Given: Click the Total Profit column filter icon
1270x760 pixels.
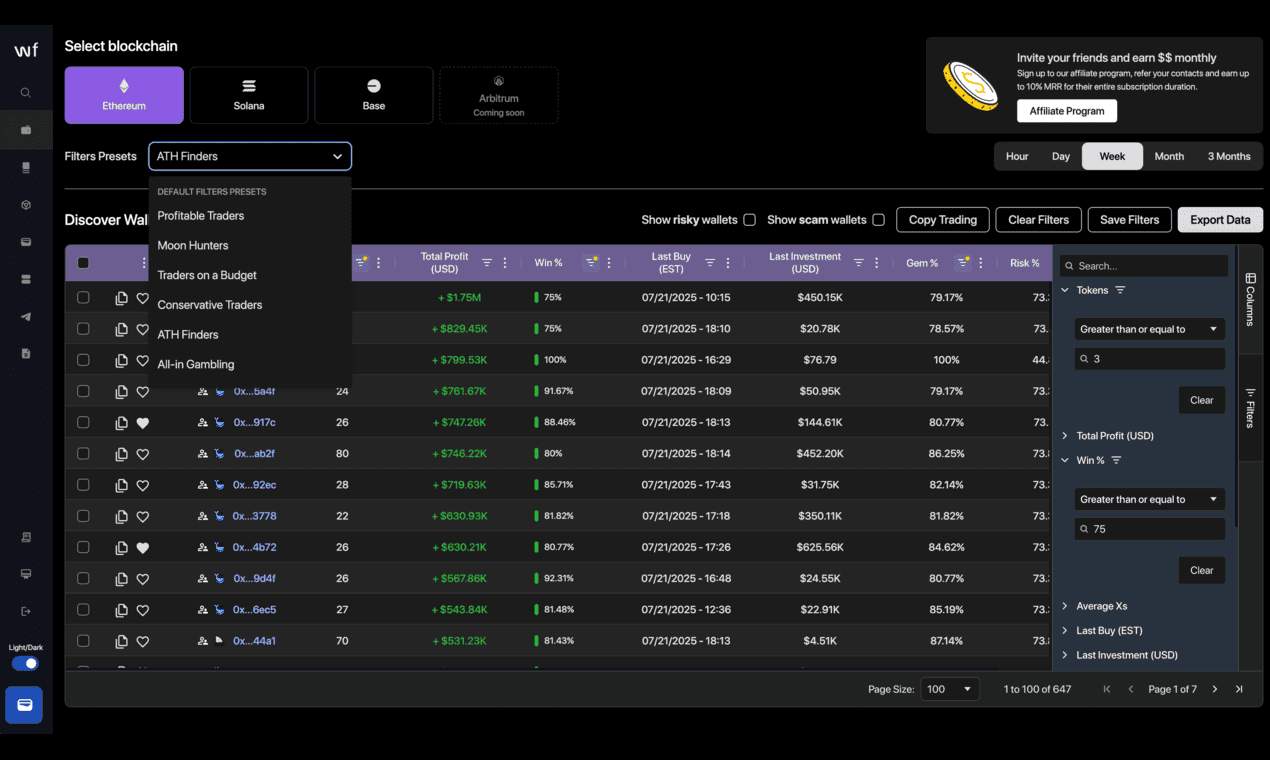Looking at the screenshot, I should pos(487,263).
